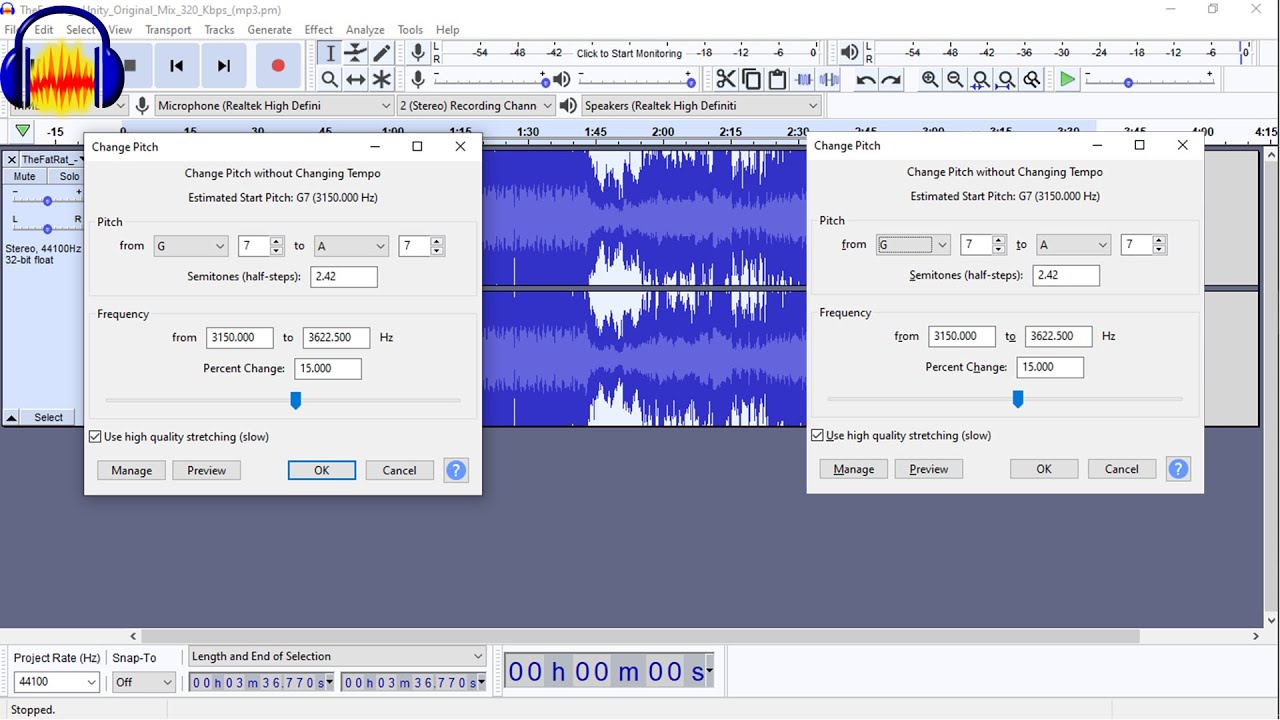Click the Cut scissors icon
1280x720 pixels.
726,79
